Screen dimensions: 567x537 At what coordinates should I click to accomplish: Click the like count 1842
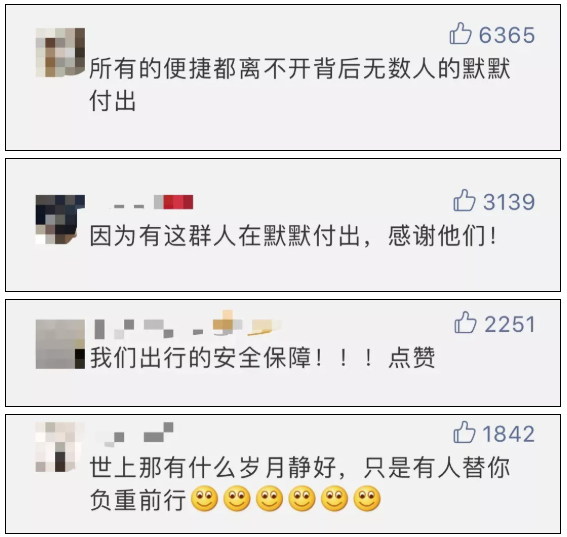click(509, 434)
